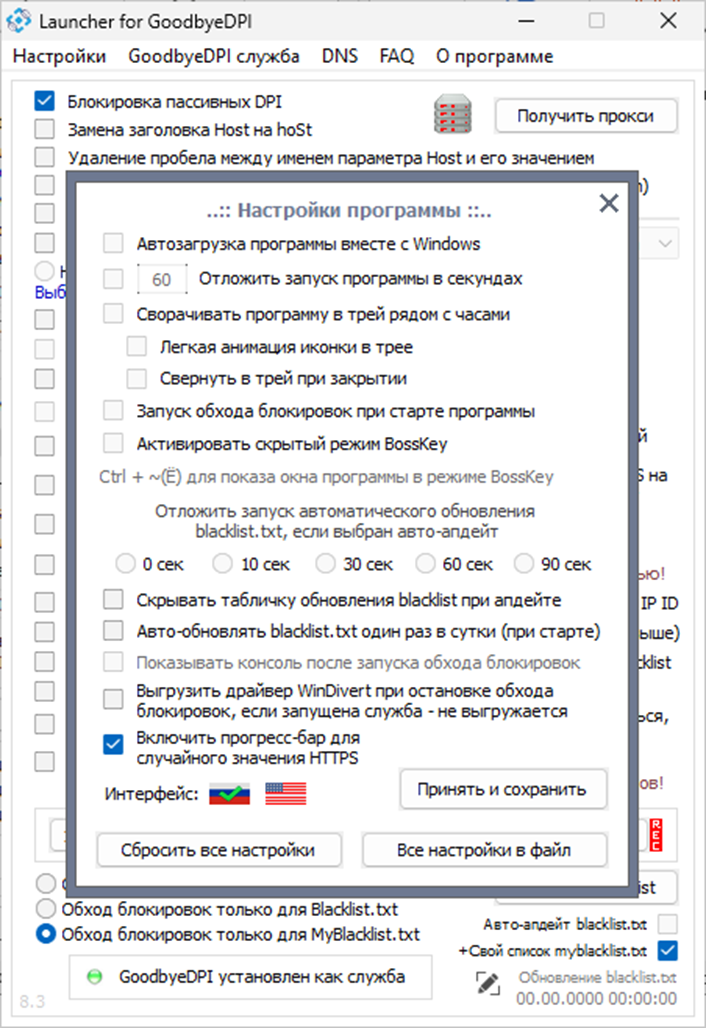Click the delay seconds field showing 60
Image resolution: width=706 pixels, height=1028 pixels.
[162, 279]
